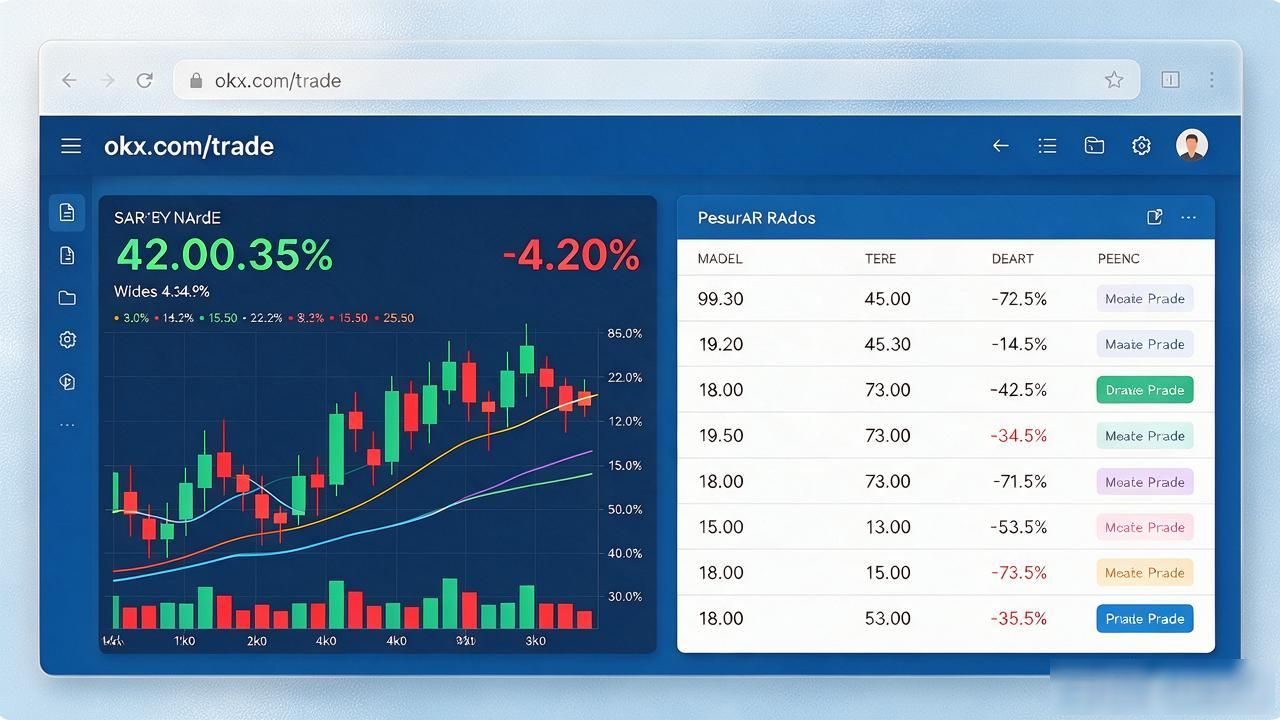This screenshot has height=720, width=1280.
Task: Open the list view icon in header
Action: click(1047, 146)
